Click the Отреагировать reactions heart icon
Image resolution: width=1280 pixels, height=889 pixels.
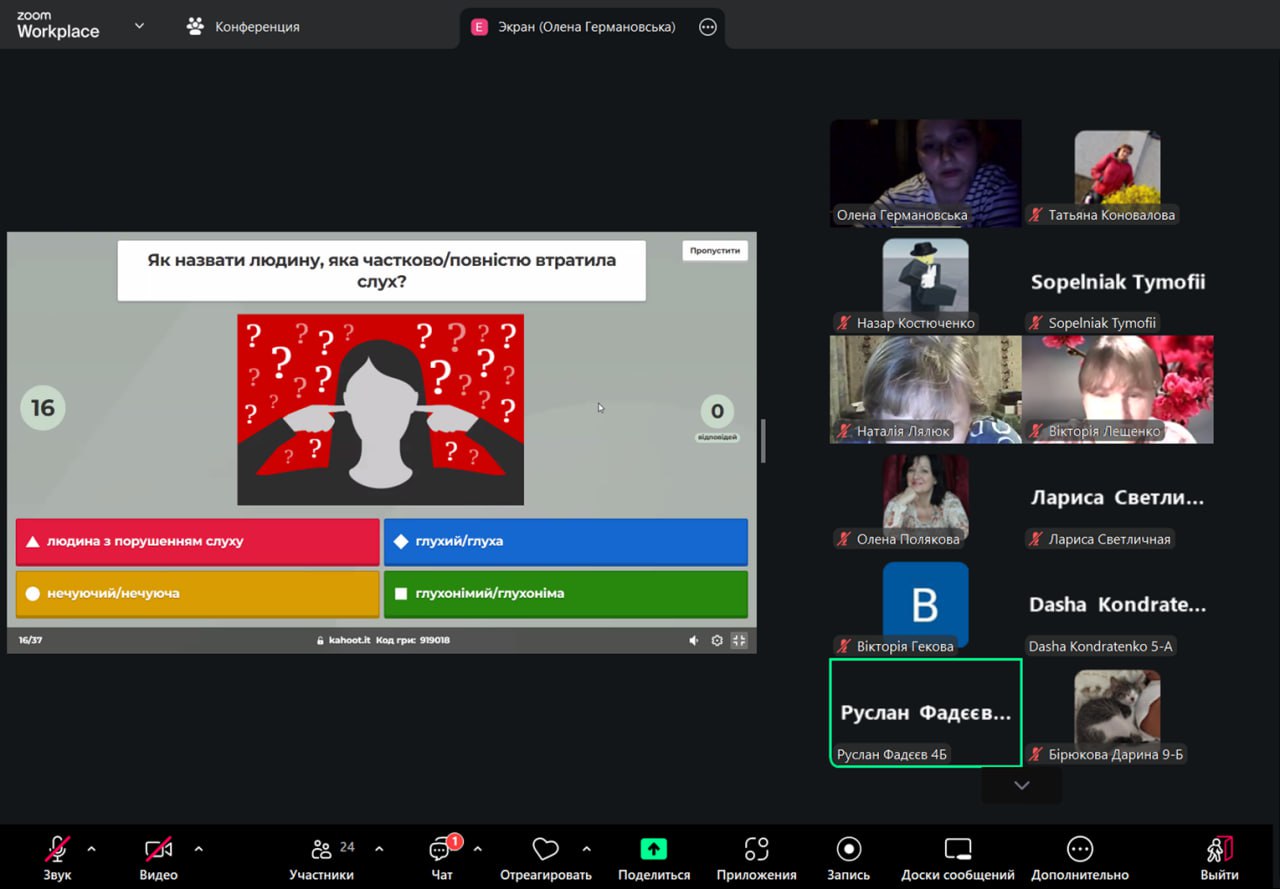pyautogui.click(x=545, y=850)
